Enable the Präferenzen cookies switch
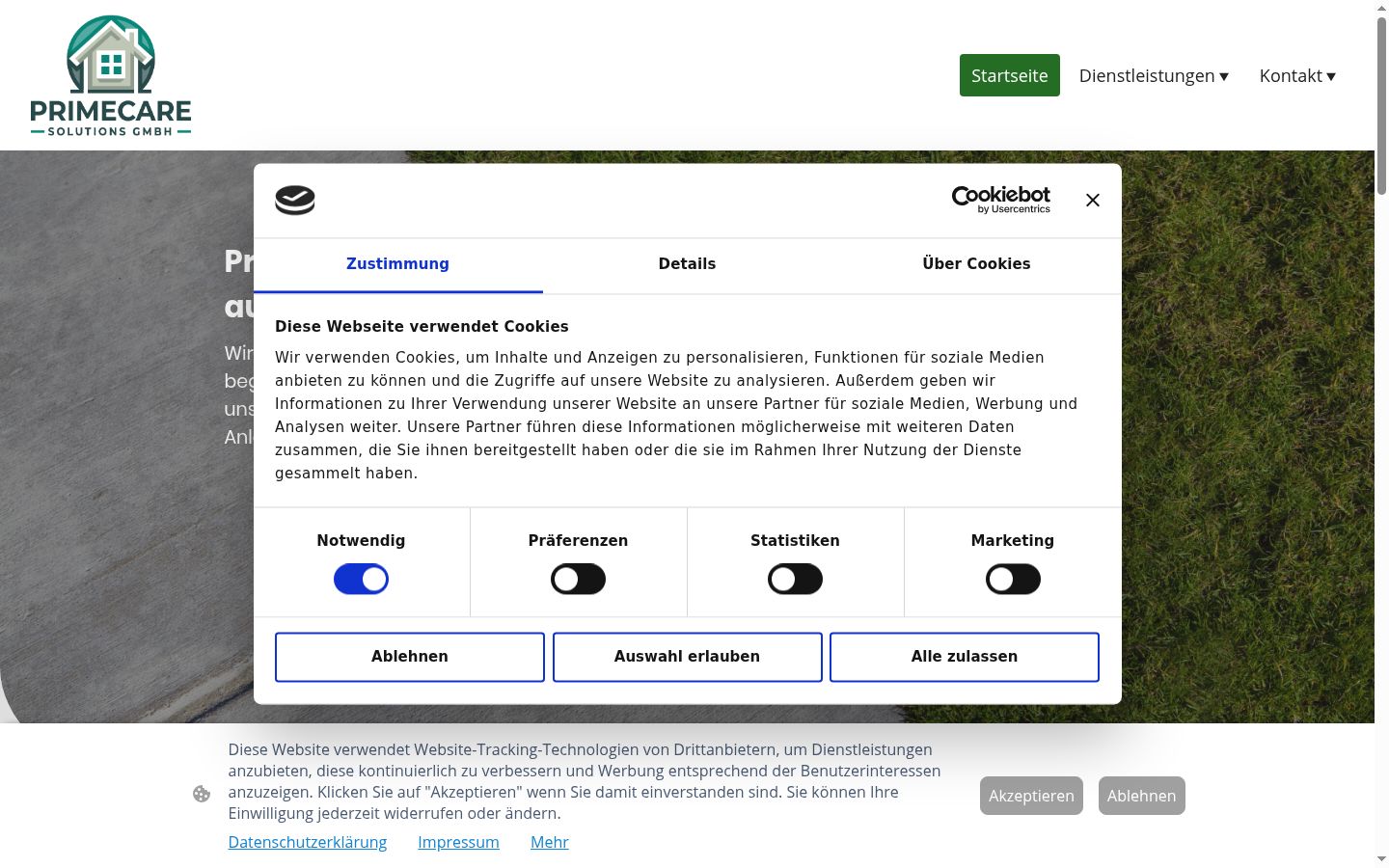Image resolution: width=1389 pixels, height=868 pixels. (x=579, y=580)
